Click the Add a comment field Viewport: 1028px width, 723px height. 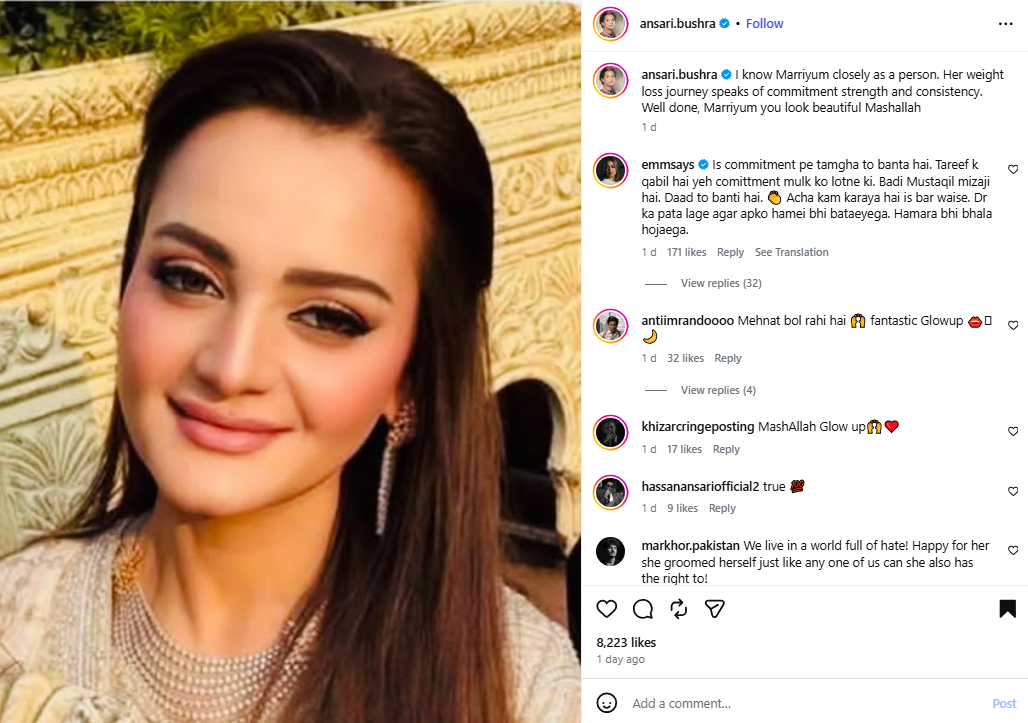[800, 703]
